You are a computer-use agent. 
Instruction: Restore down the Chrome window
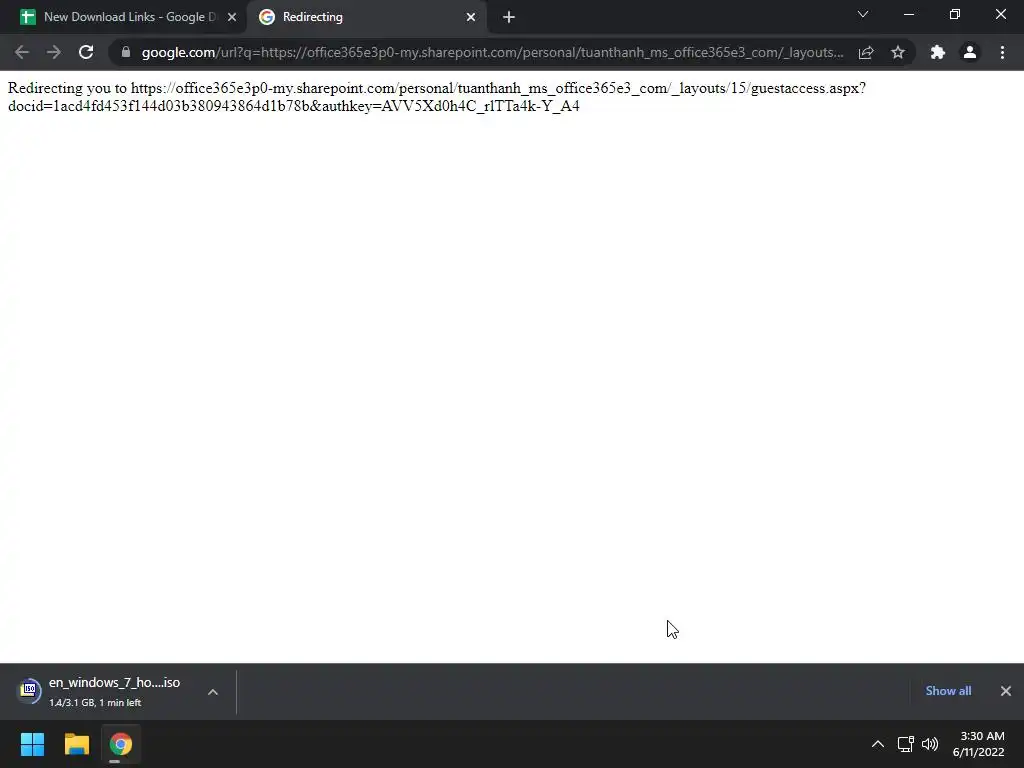[x=955, y=14]
